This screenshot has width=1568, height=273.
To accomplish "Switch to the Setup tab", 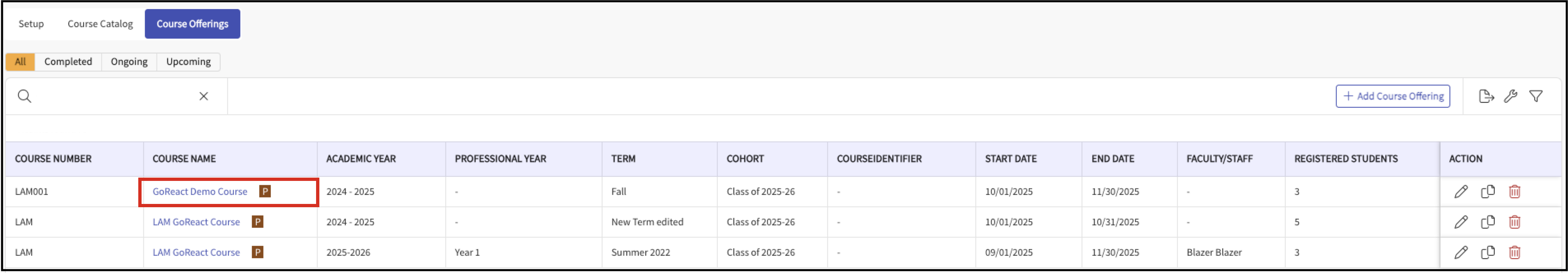I will (31, 24).
